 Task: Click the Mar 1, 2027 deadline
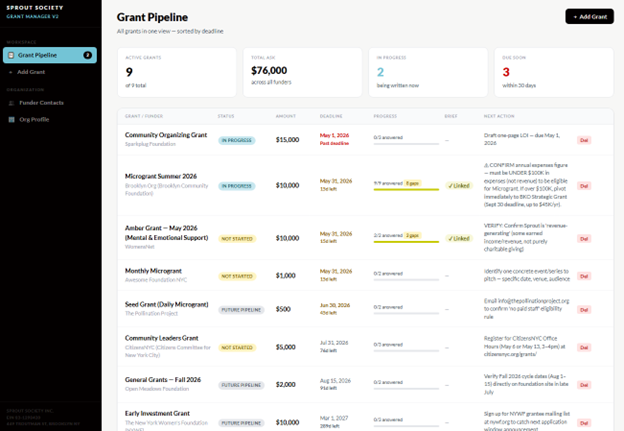[334, 418]
